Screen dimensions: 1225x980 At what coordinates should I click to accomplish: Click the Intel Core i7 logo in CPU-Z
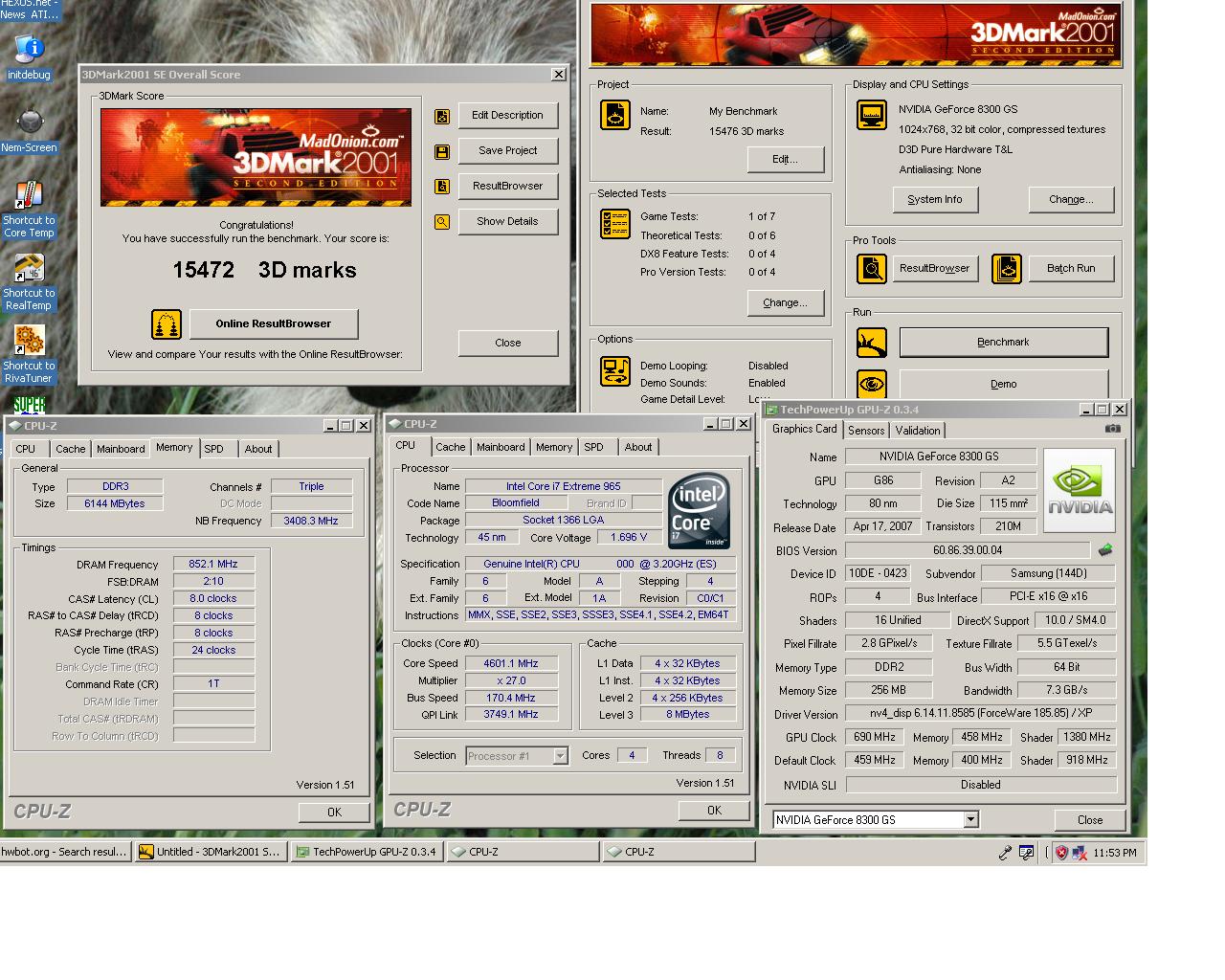pos(700,511)
